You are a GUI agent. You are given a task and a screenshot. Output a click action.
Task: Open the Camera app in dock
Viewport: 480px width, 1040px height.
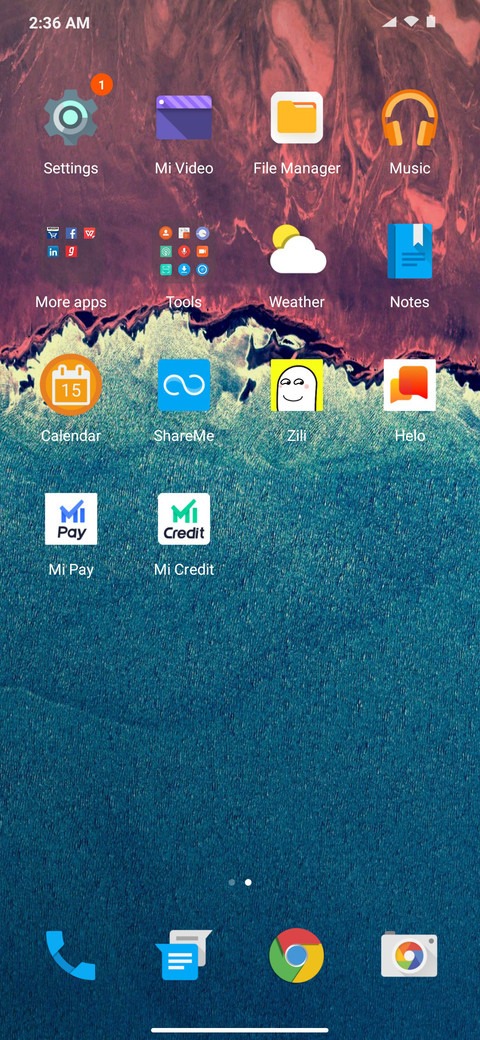click(409, 955)
